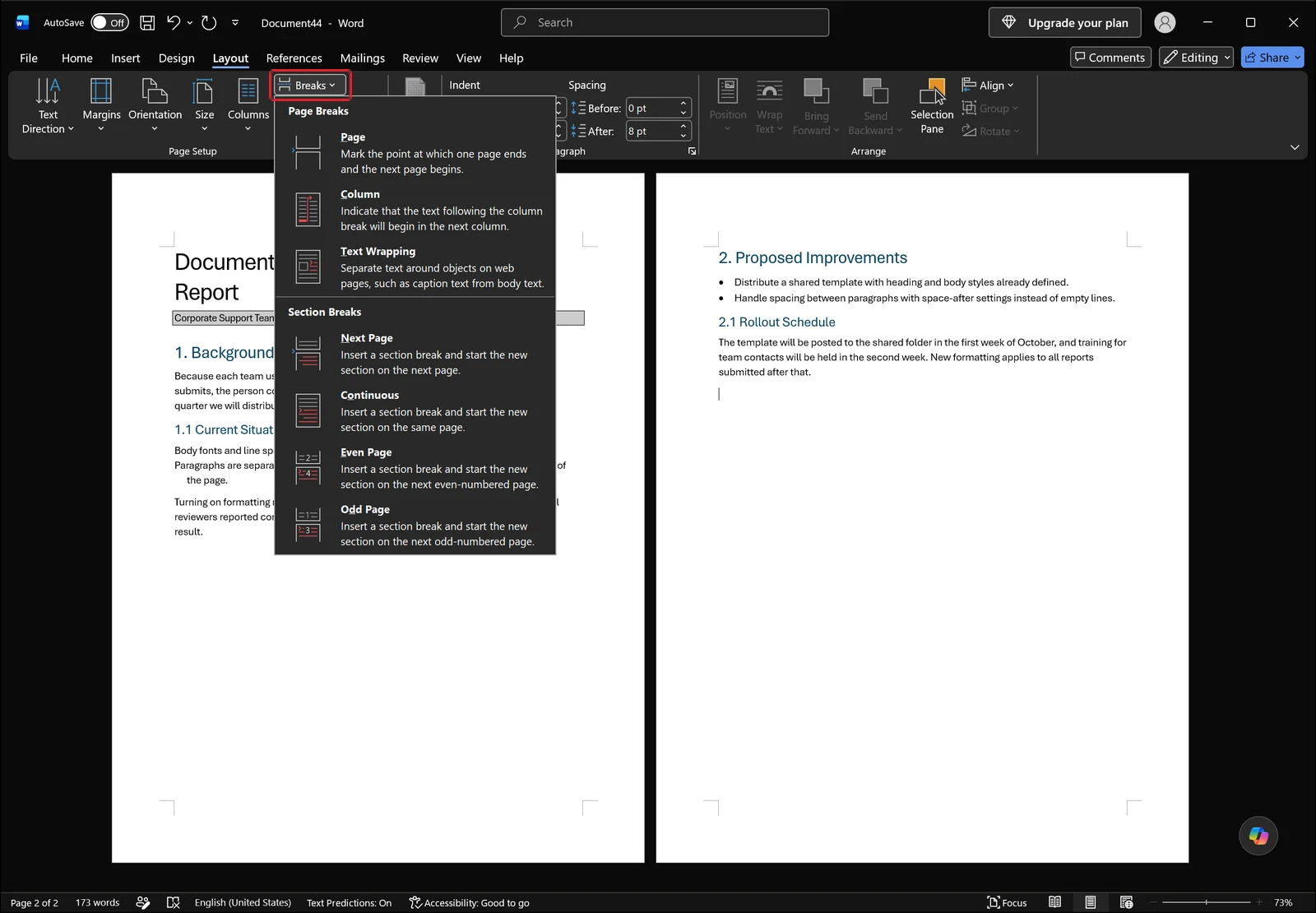
Task: Increase Spacing Before with up arrow
Action: pyautogui.click(x=683, y=104)
